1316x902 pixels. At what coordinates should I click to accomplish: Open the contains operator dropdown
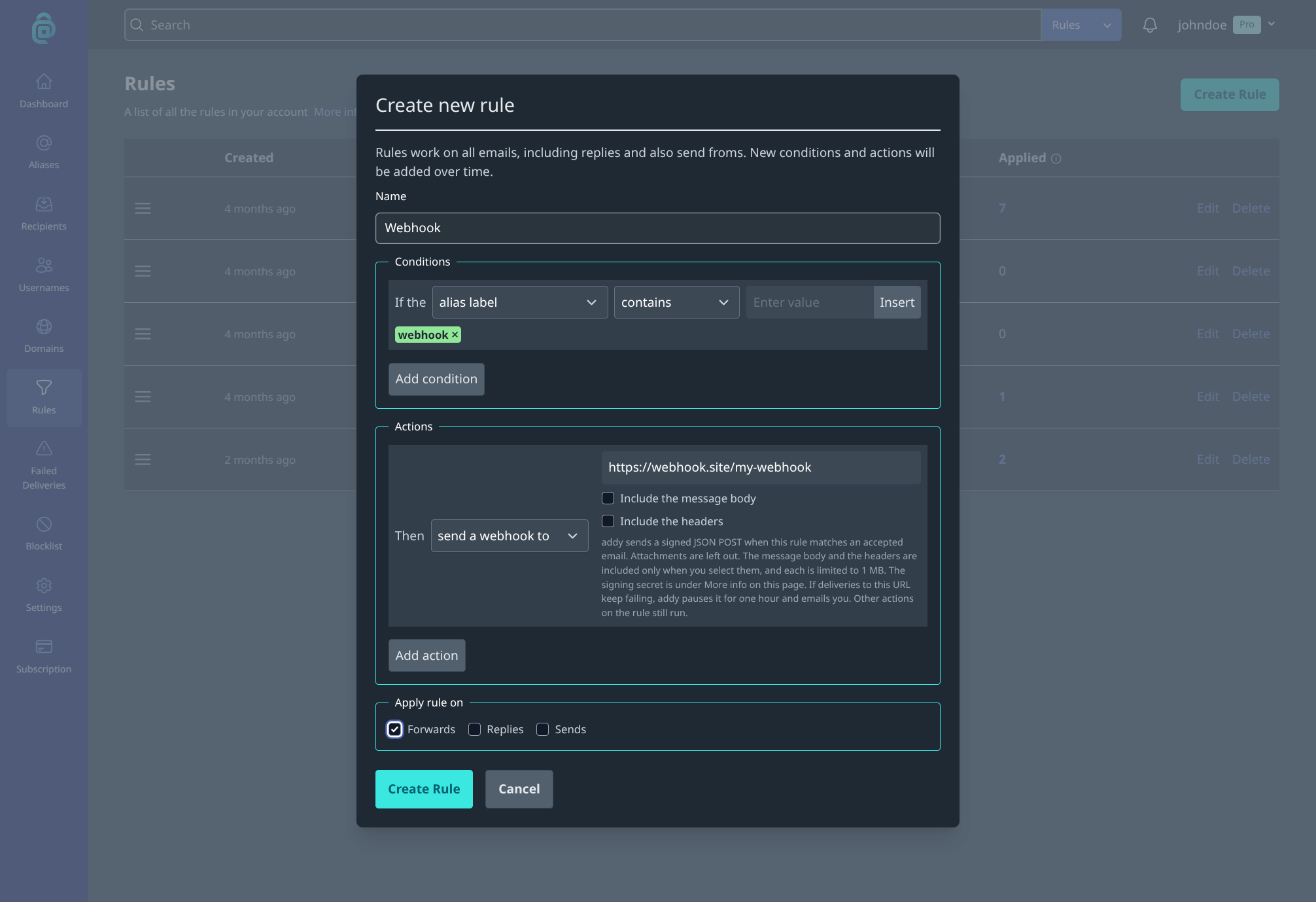676,302
